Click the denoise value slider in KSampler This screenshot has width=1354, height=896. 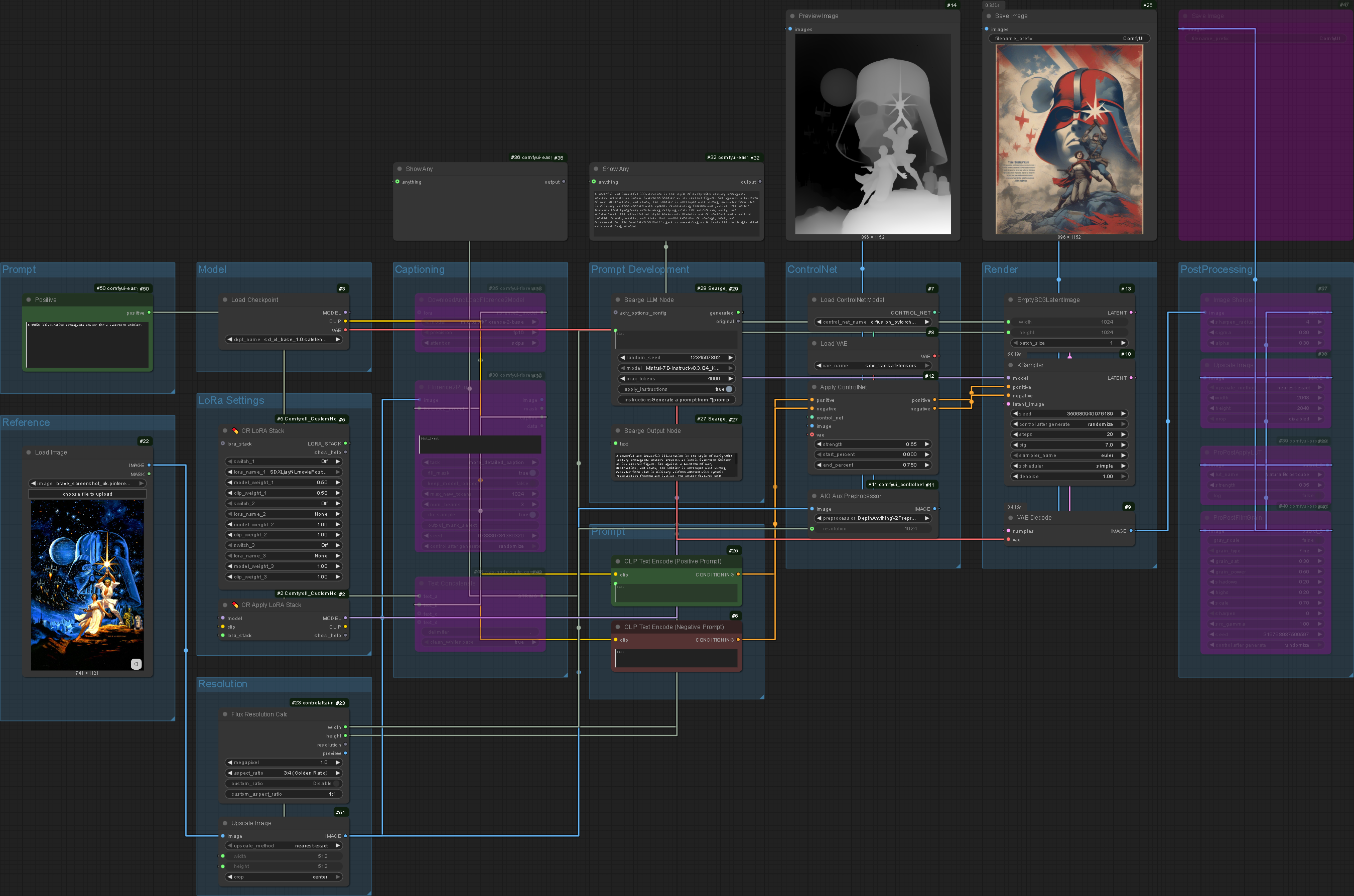coord(1069,477)
